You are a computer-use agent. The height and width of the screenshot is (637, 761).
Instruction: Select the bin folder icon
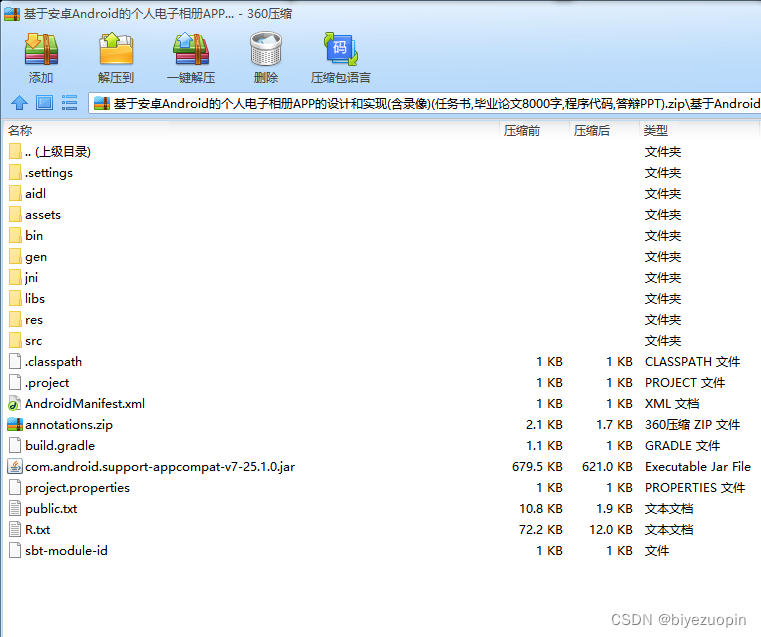click(15, 235)
